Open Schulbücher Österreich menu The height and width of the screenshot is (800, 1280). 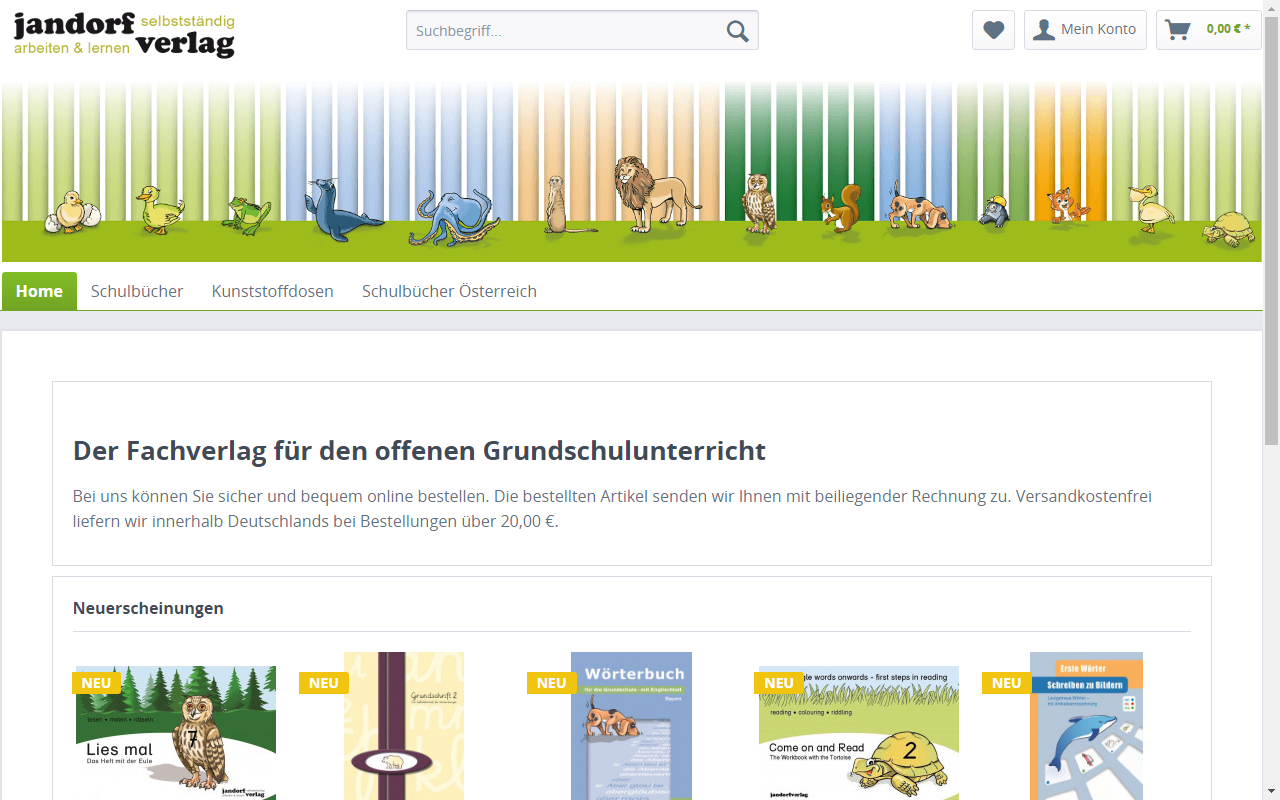[449, 291]
